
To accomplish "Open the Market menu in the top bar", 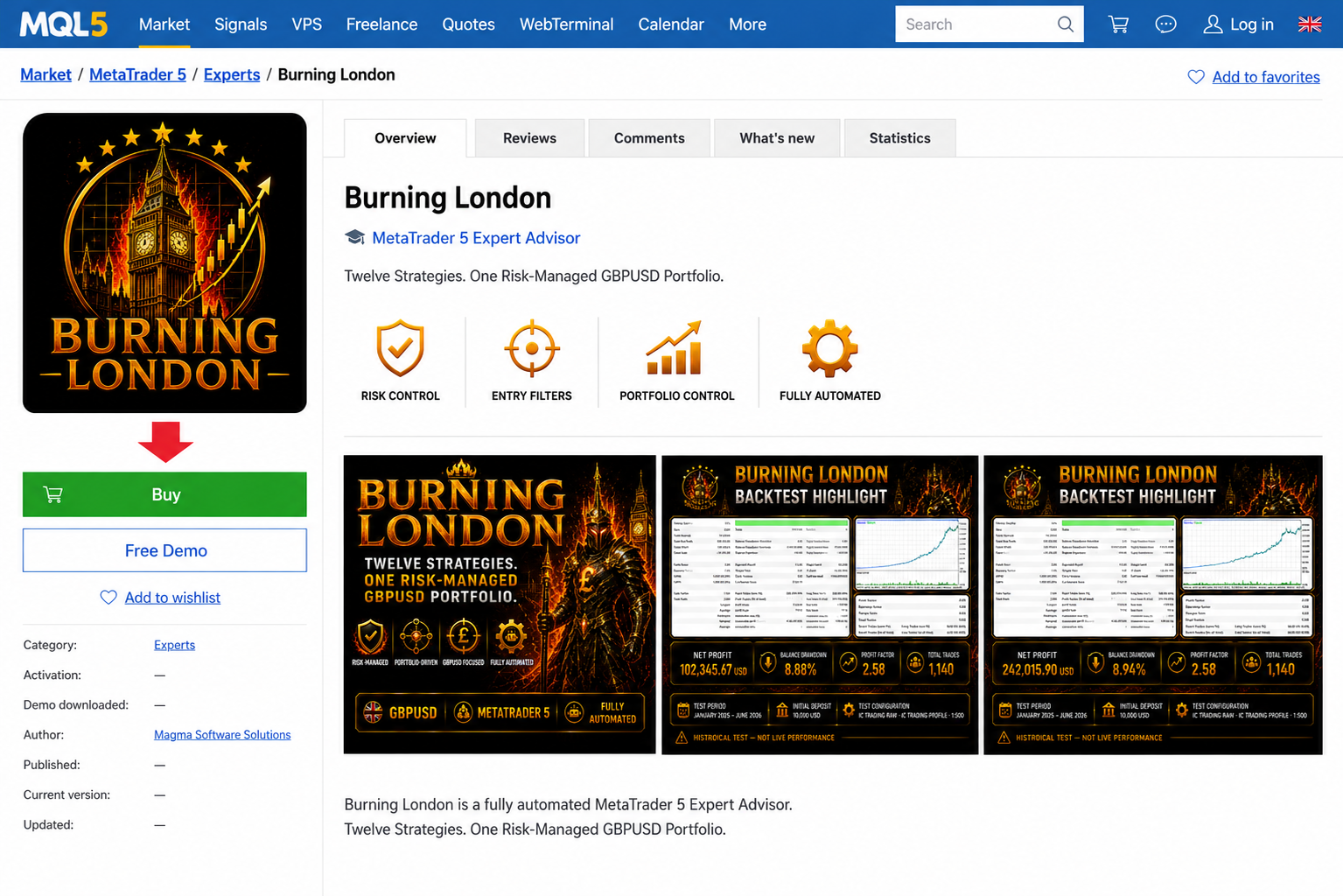I will [x=164, y=24].
